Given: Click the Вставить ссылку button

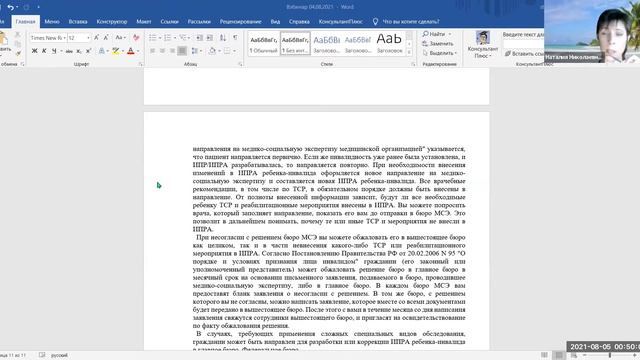Looking at the screenshot, I should click(x=524, y=53).
